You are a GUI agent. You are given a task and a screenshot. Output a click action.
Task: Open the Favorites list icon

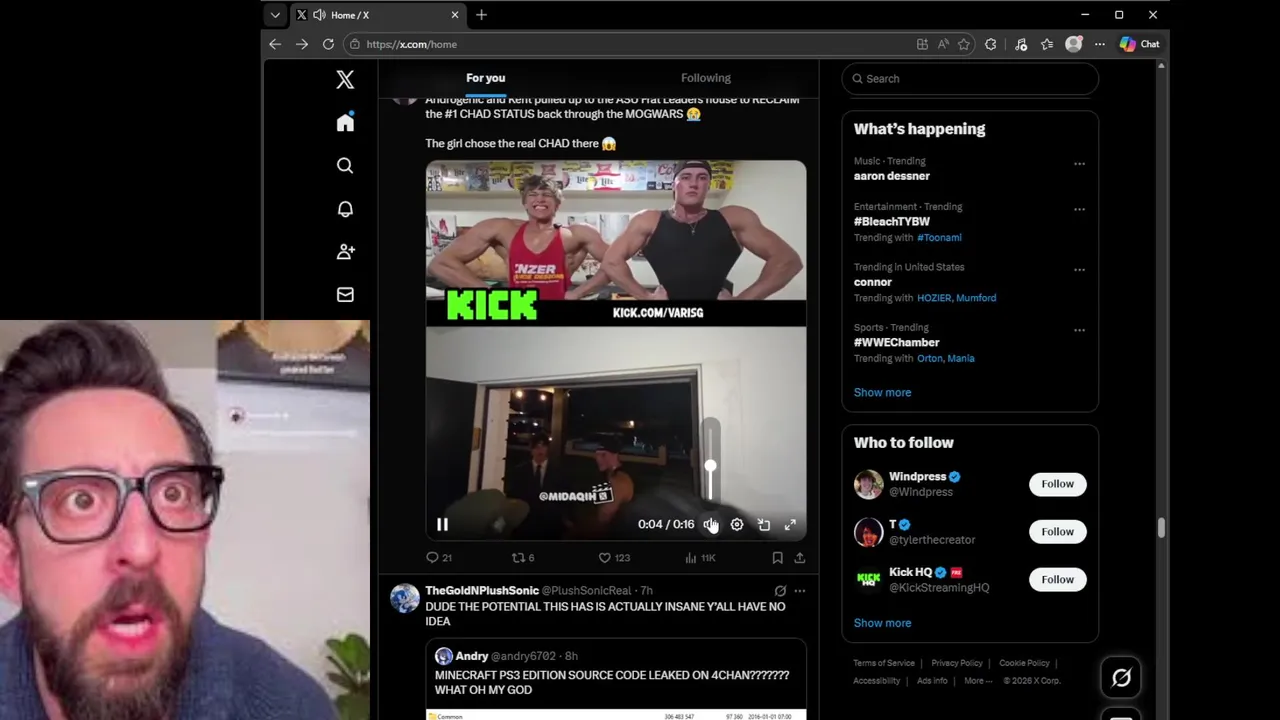(1047, 44)
